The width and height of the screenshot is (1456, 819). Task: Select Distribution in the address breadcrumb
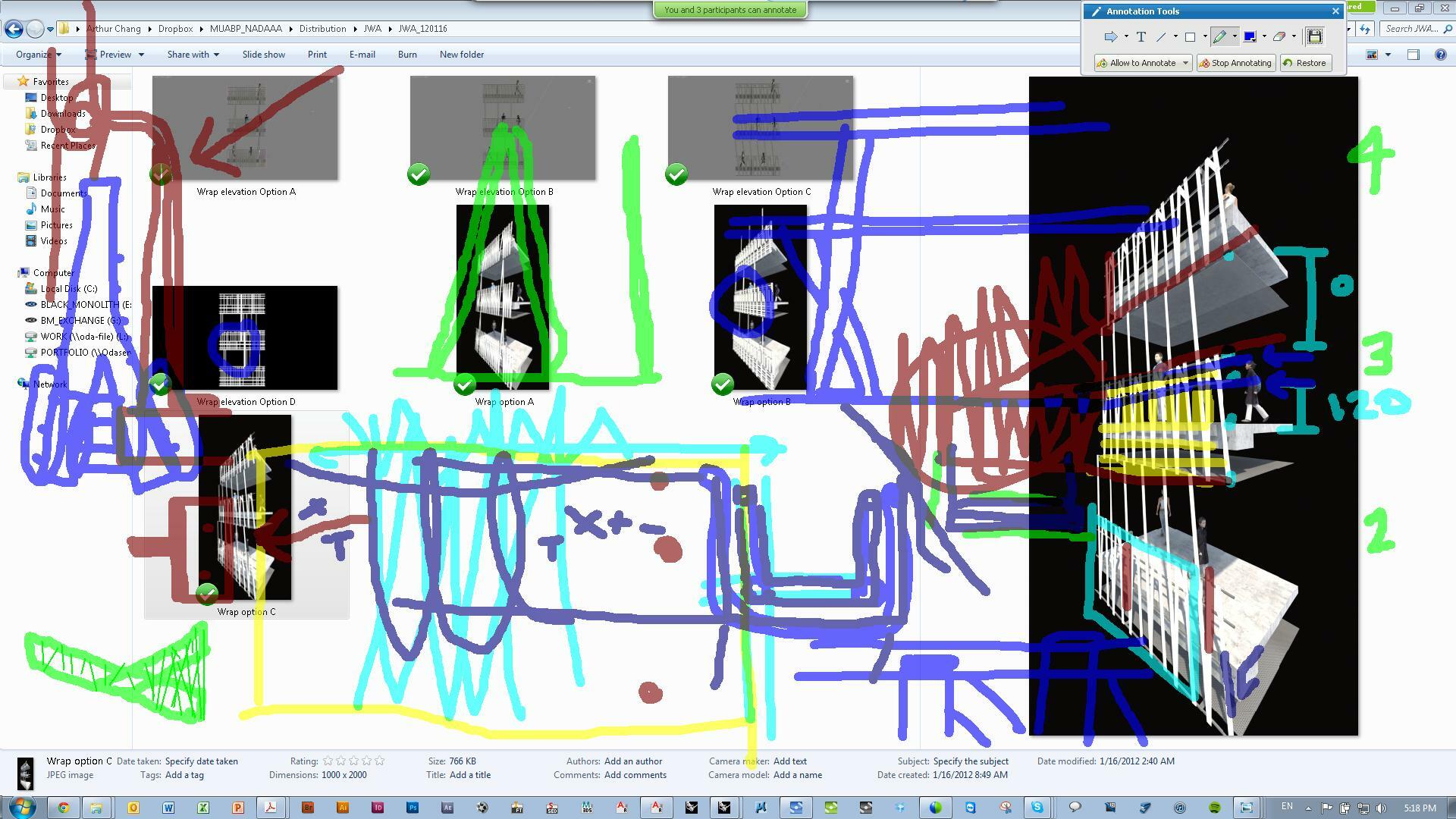(x=322, y=29)
